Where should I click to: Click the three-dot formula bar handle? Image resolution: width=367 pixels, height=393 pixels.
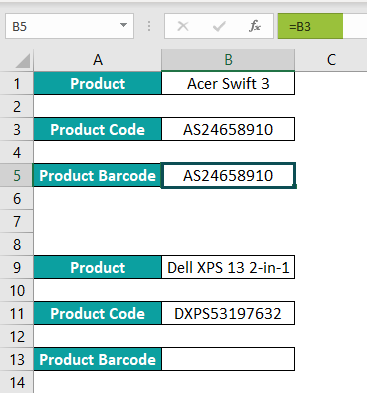click(x=149, y=26)
